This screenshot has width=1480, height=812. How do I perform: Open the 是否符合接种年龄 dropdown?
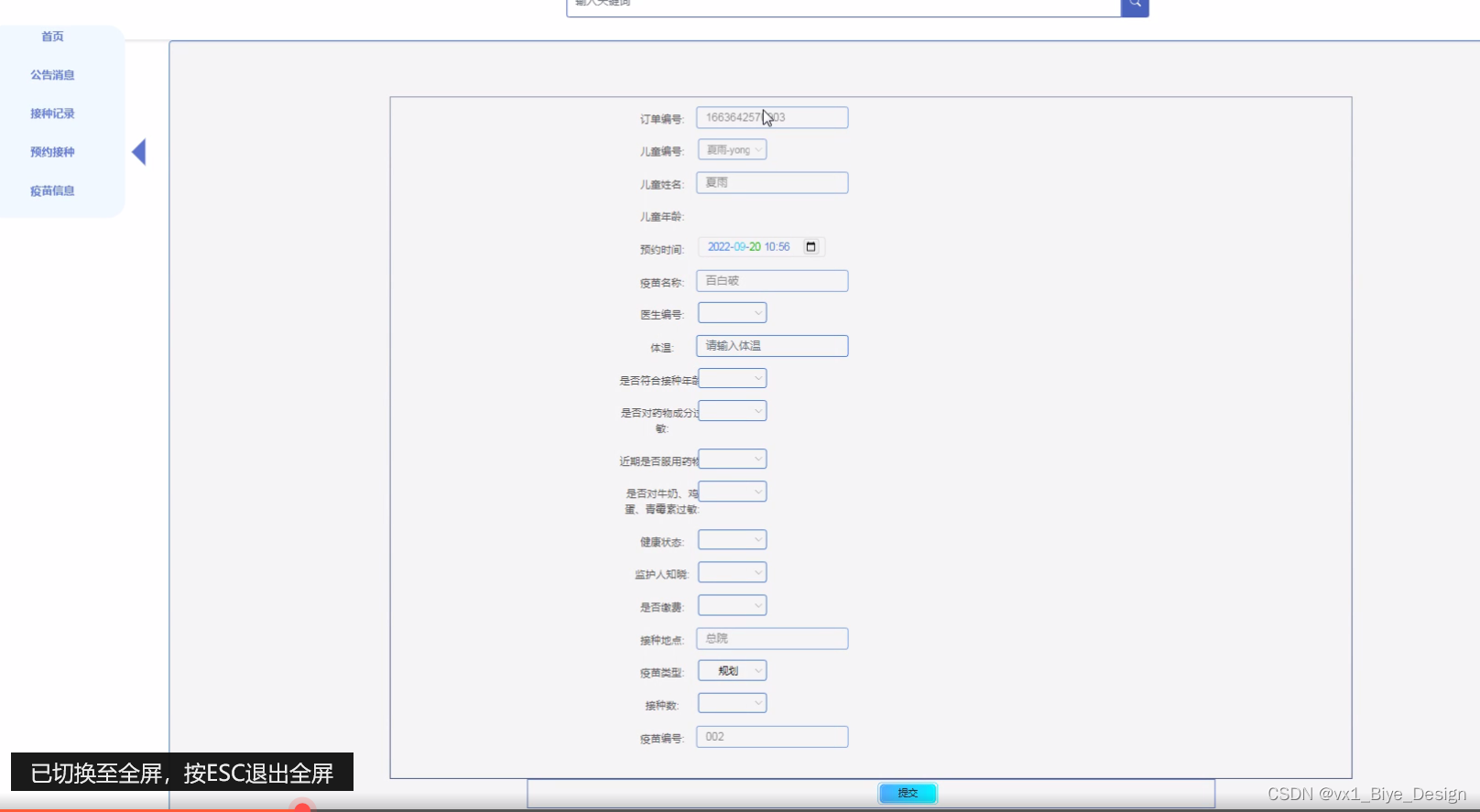tap(733, 378)
